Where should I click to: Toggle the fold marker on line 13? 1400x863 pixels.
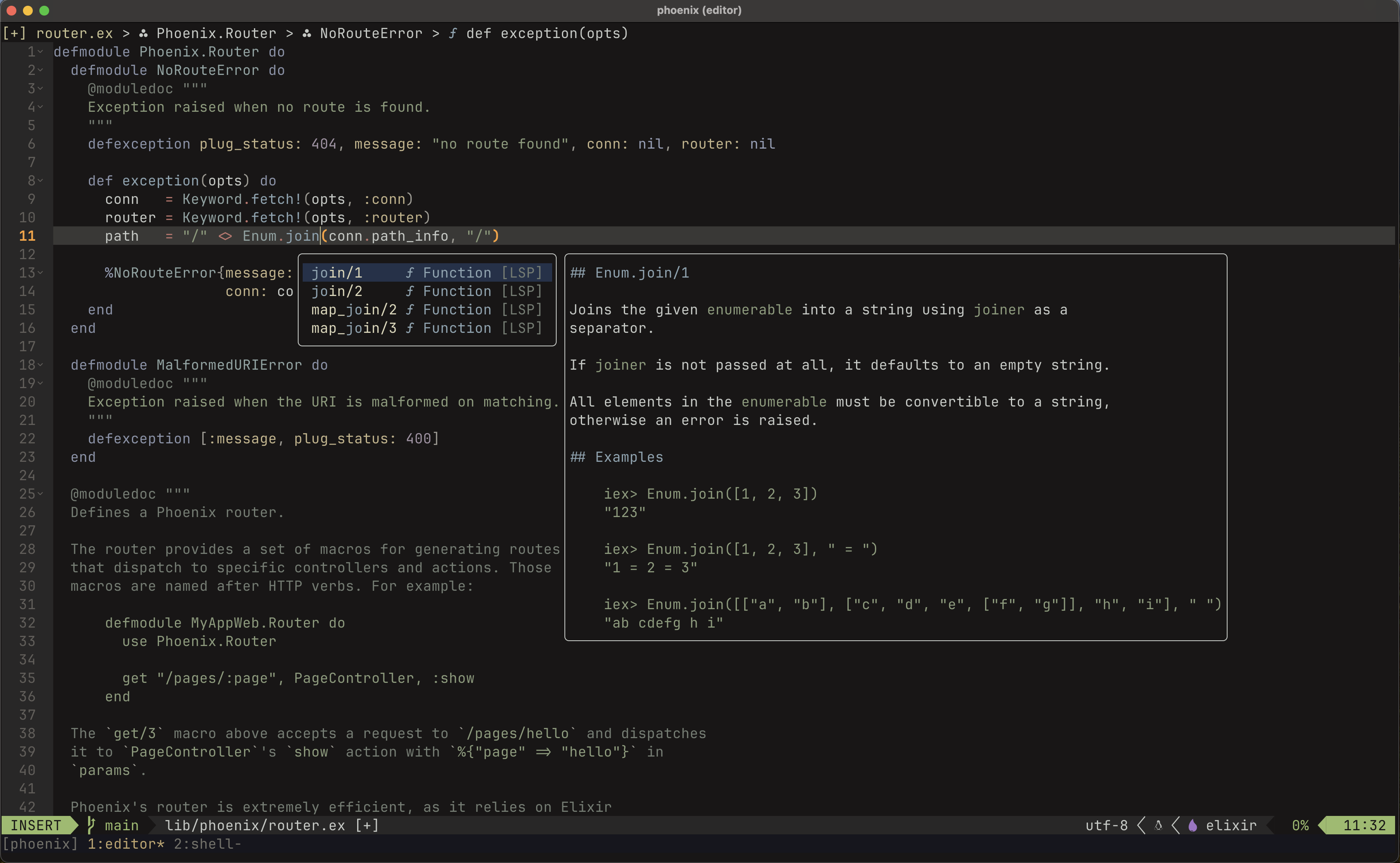[x=41, y=273]
